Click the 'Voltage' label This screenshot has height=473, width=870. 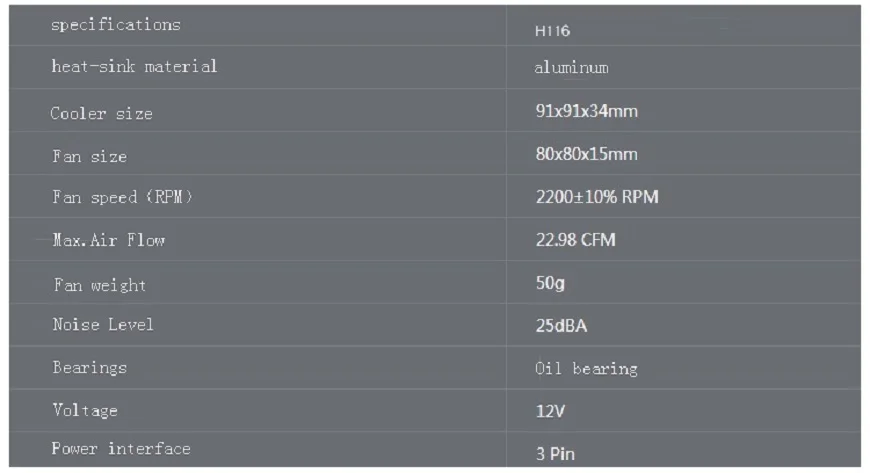[85, 410]
